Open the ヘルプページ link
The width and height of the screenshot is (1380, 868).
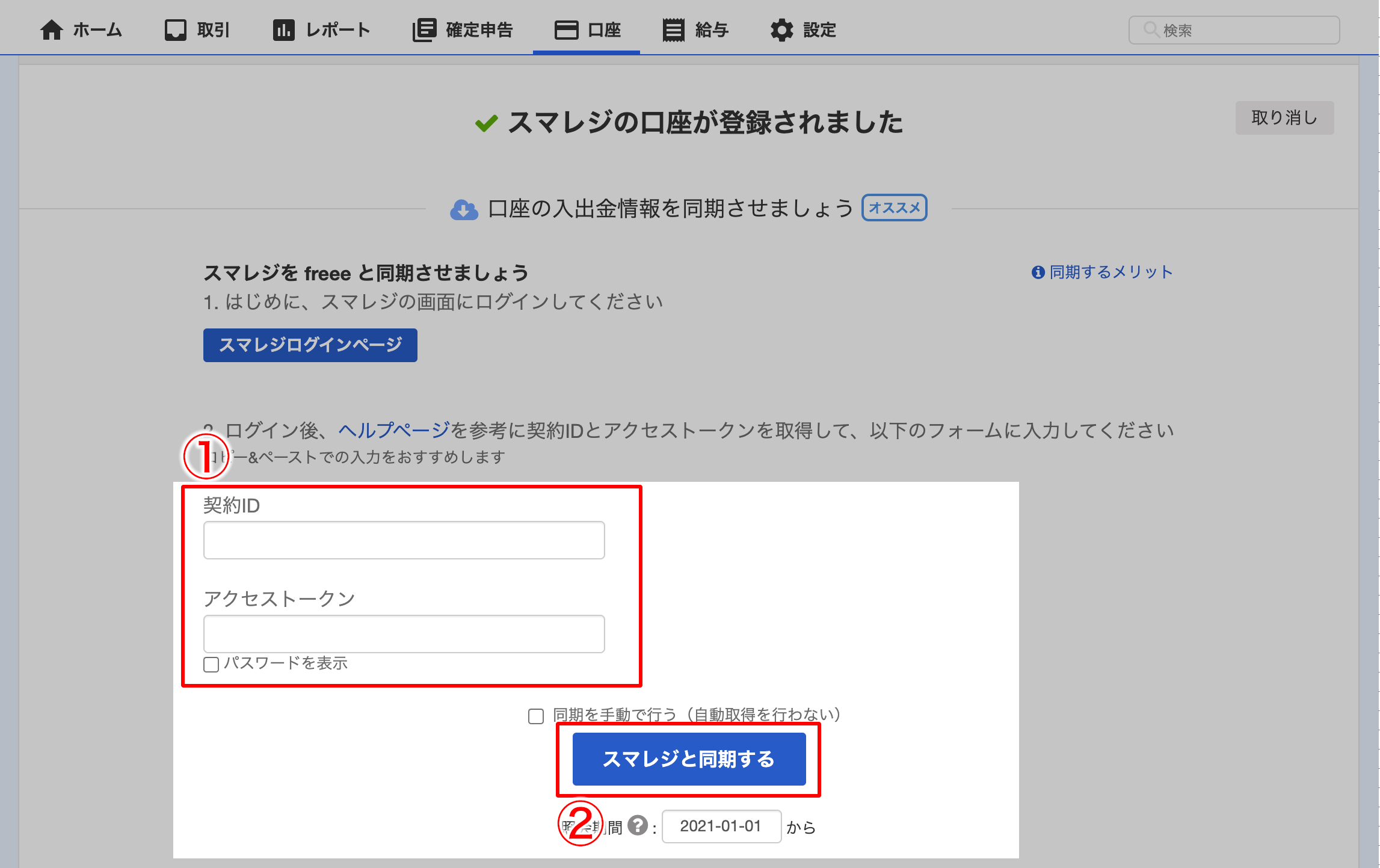(x=393, y=430)
